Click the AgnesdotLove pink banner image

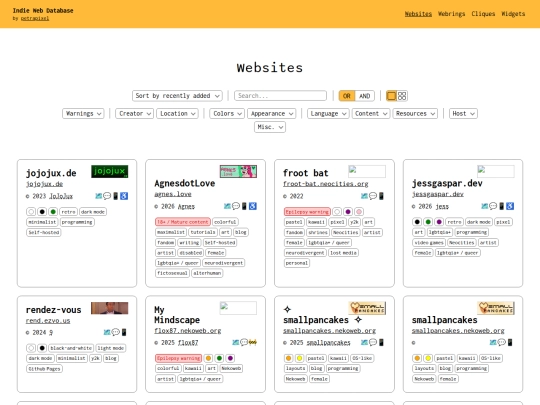[x=238, y=172]
